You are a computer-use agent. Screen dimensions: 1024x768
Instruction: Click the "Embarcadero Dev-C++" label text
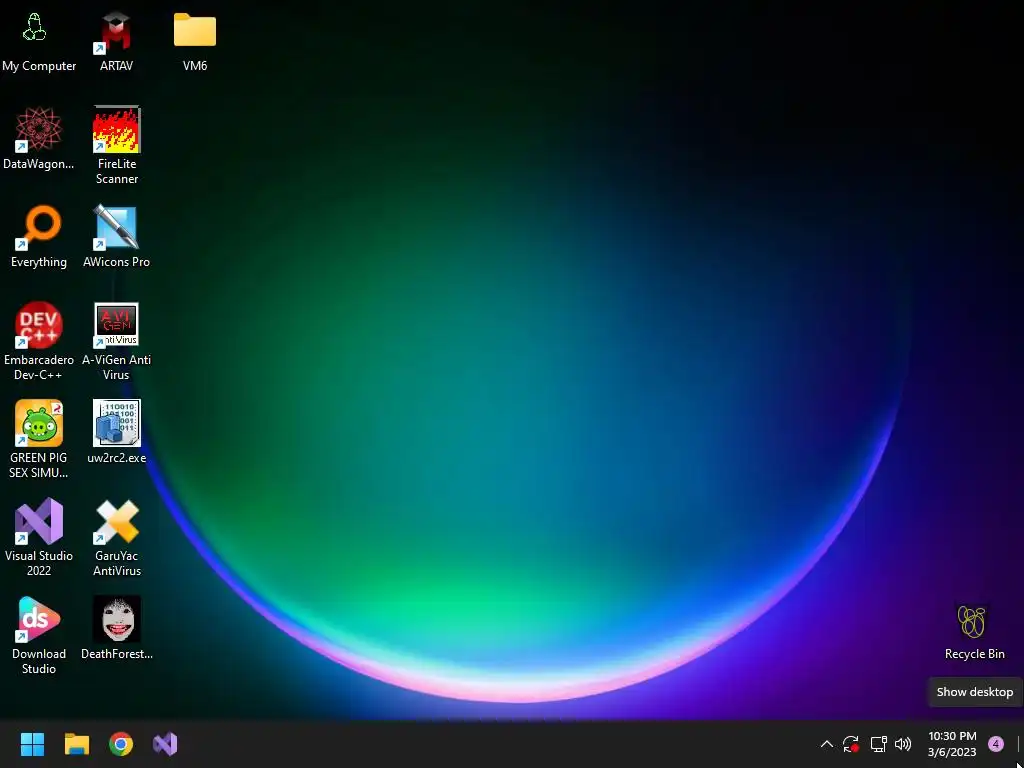tap(39, 367)
